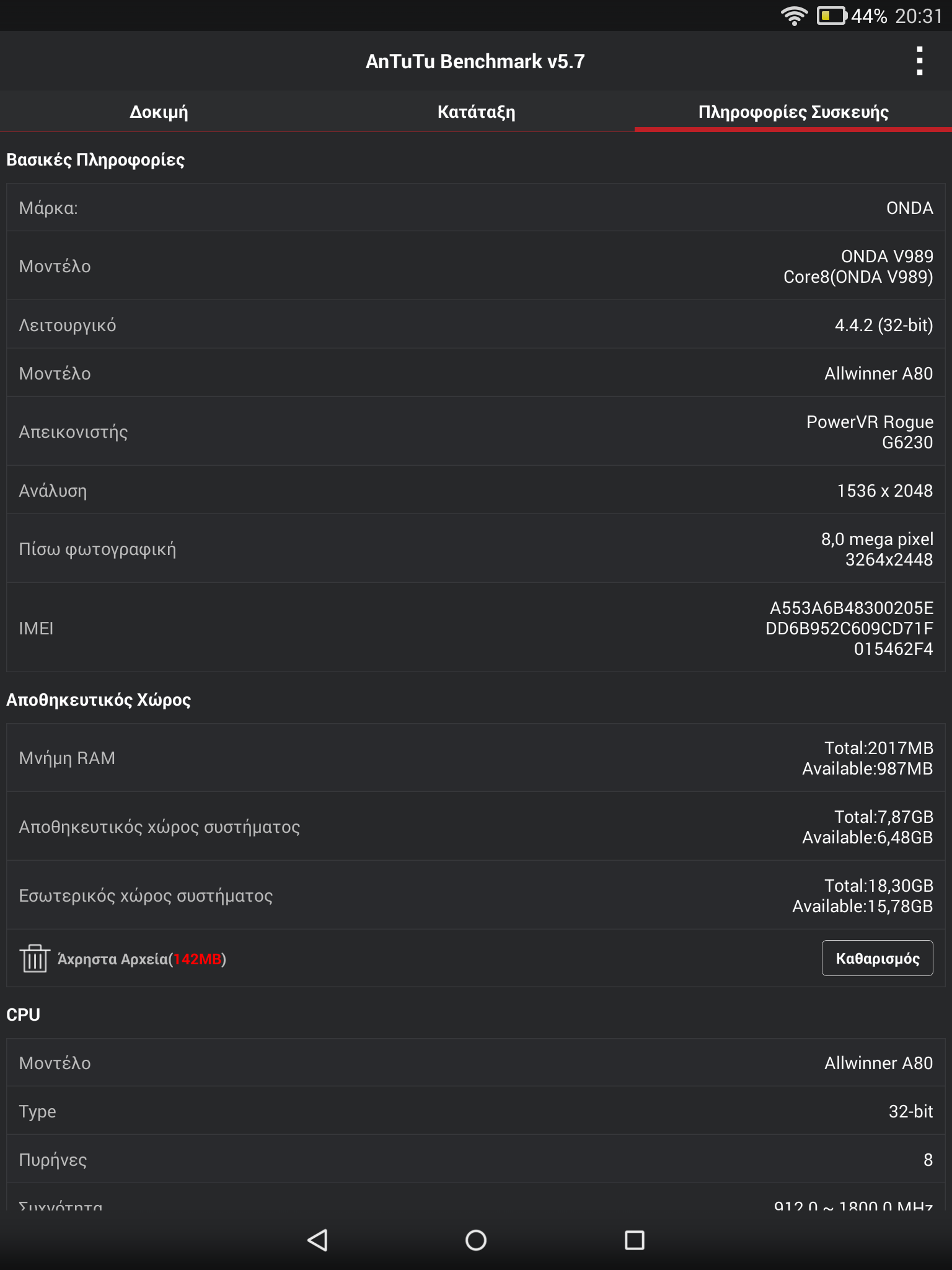952x1270 pixels.
Task: Select the Μάρκα ONDA row
Action: point(476,208)
